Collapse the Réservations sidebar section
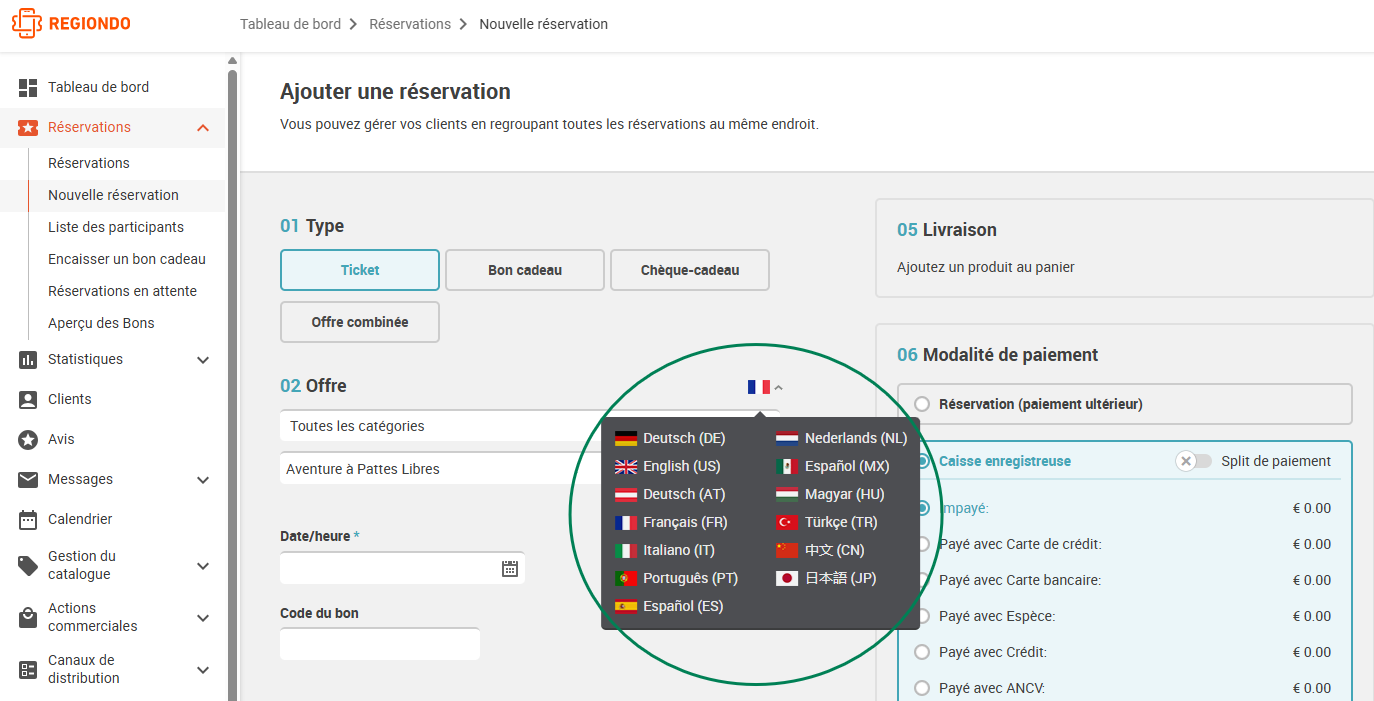Screen dimensions: 1374x701 click(203, 128)
